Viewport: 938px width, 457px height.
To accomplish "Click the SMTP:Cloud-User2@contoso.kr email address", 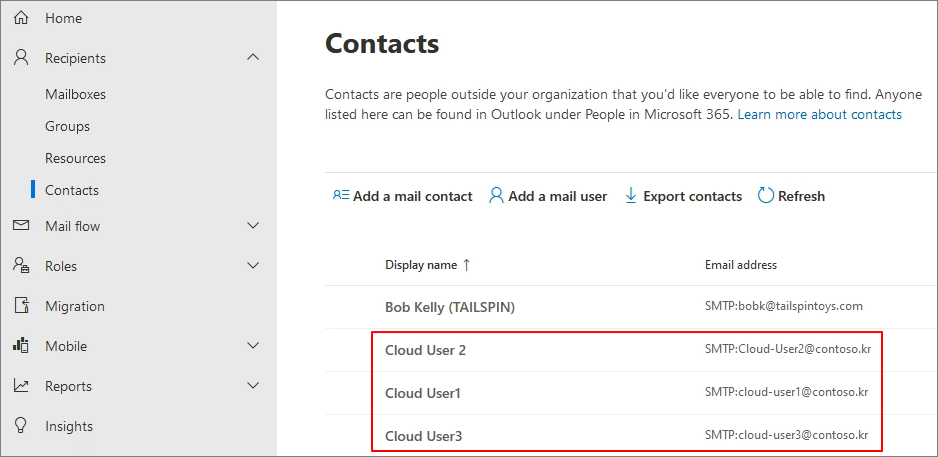I will [788, 349].
